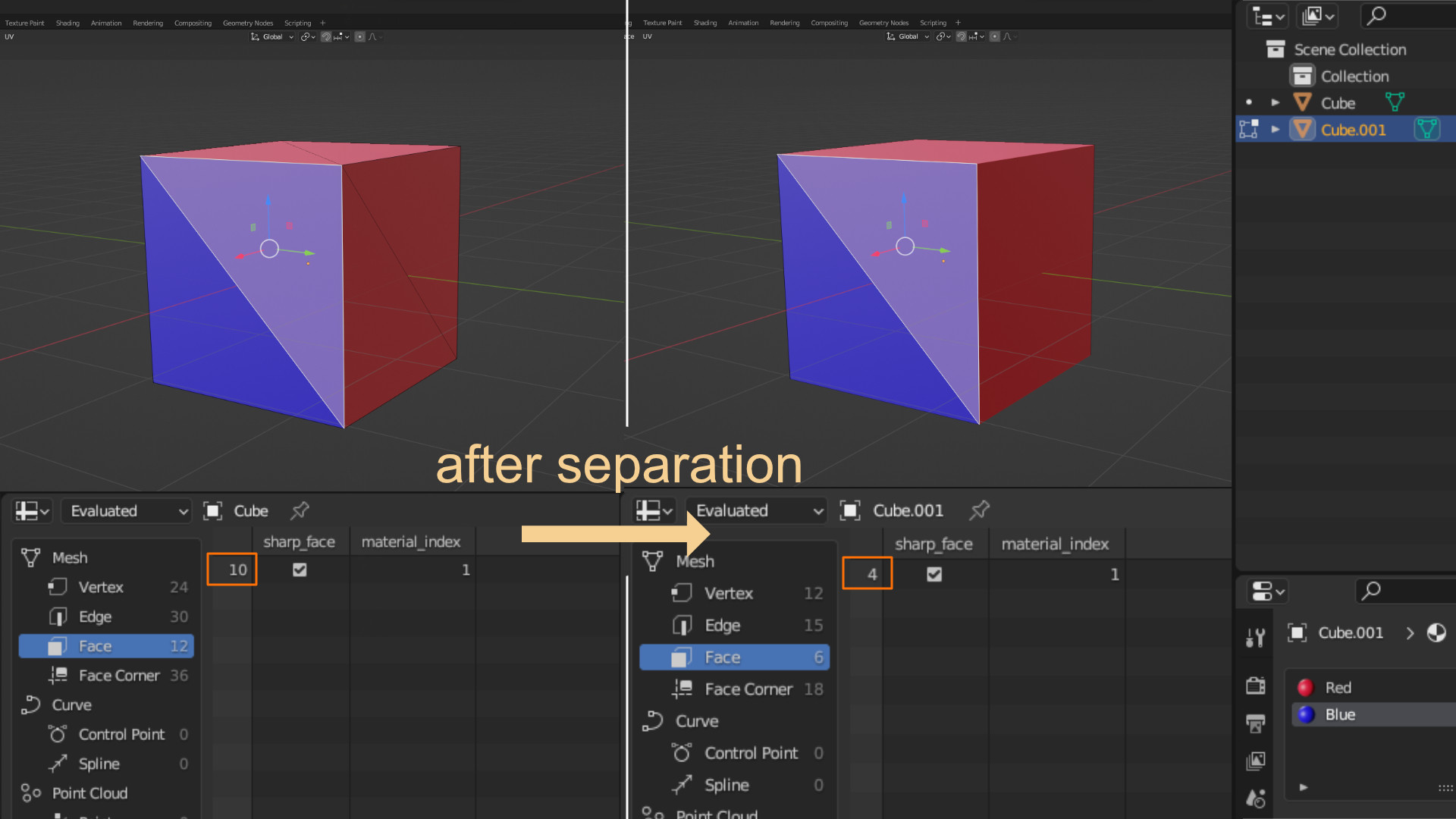This screenshot has width=1456, height=819.
Task: Click the properties panel search magnifier
Action: point(1371,591)
